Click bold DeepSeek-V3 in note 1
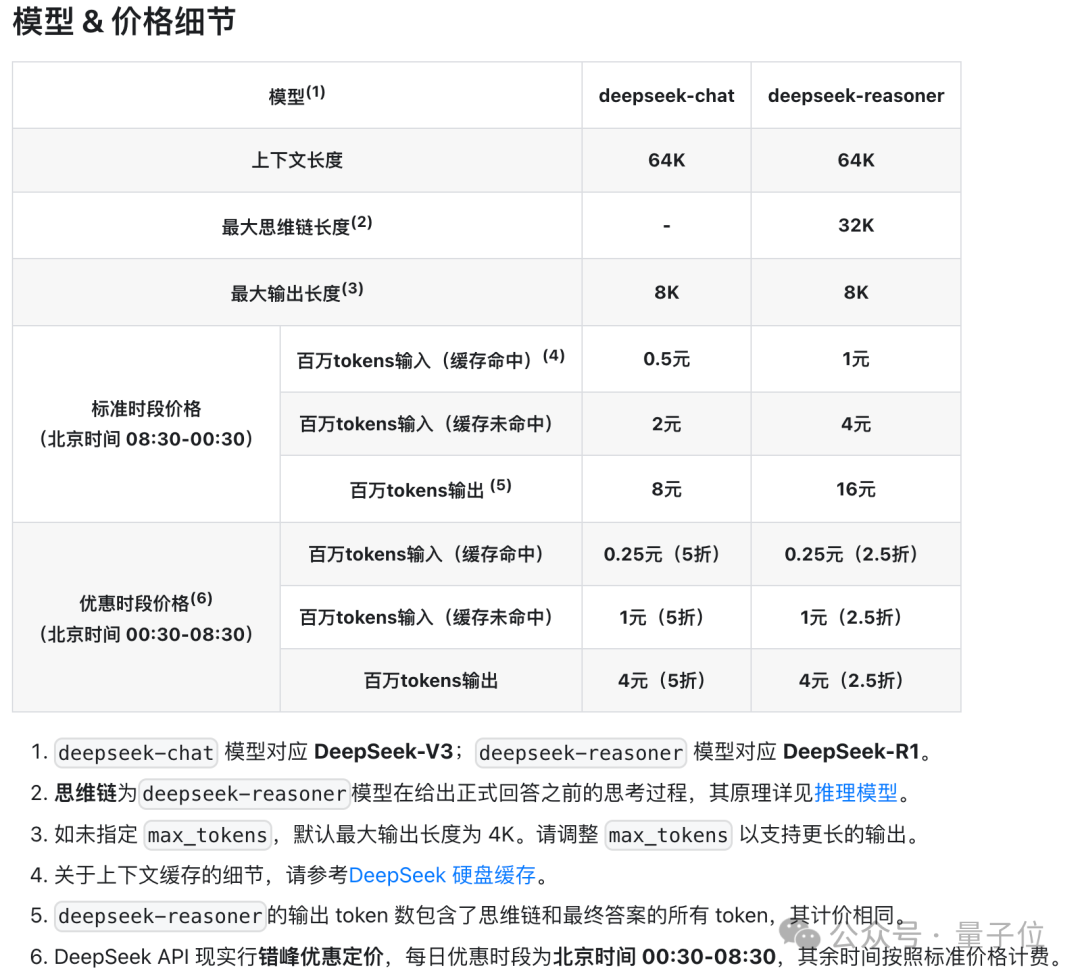 click(x=384, y=752)
